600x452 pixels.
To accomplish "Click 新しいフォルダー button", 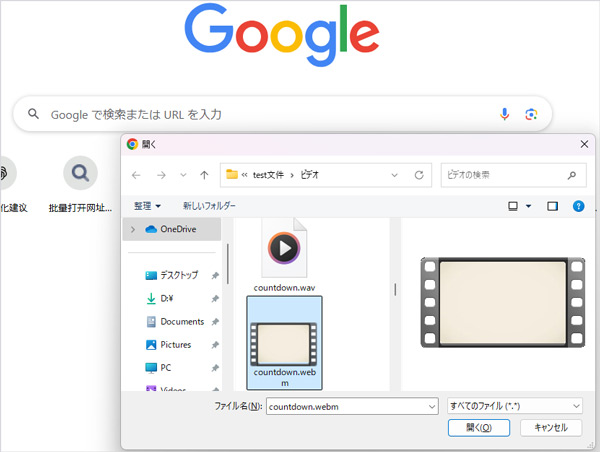I will (x=209, y=206).
